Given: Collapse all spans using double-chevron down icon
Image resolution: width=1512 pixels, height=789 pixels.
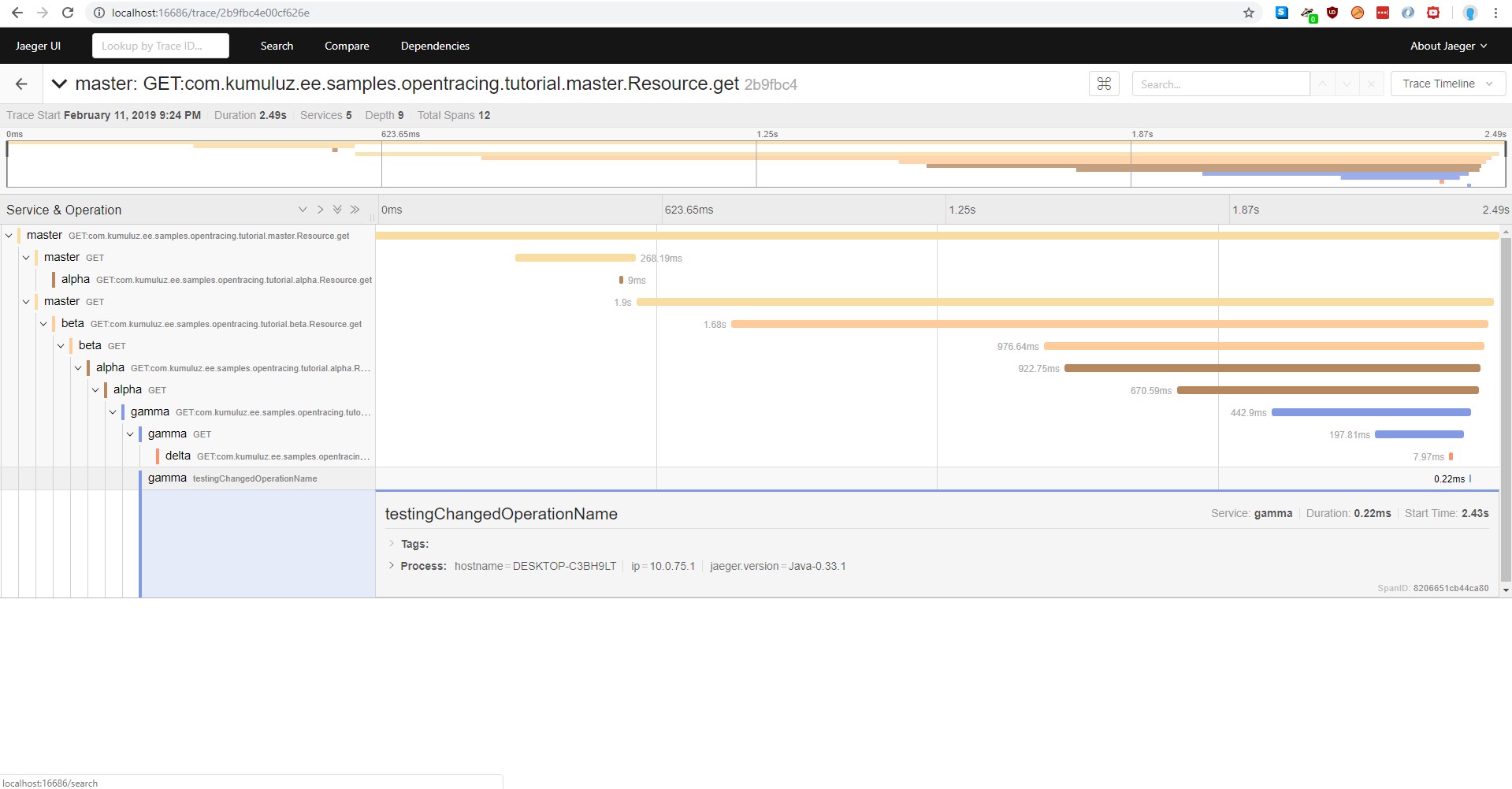Looking at the screenshot, I should 337,209.
